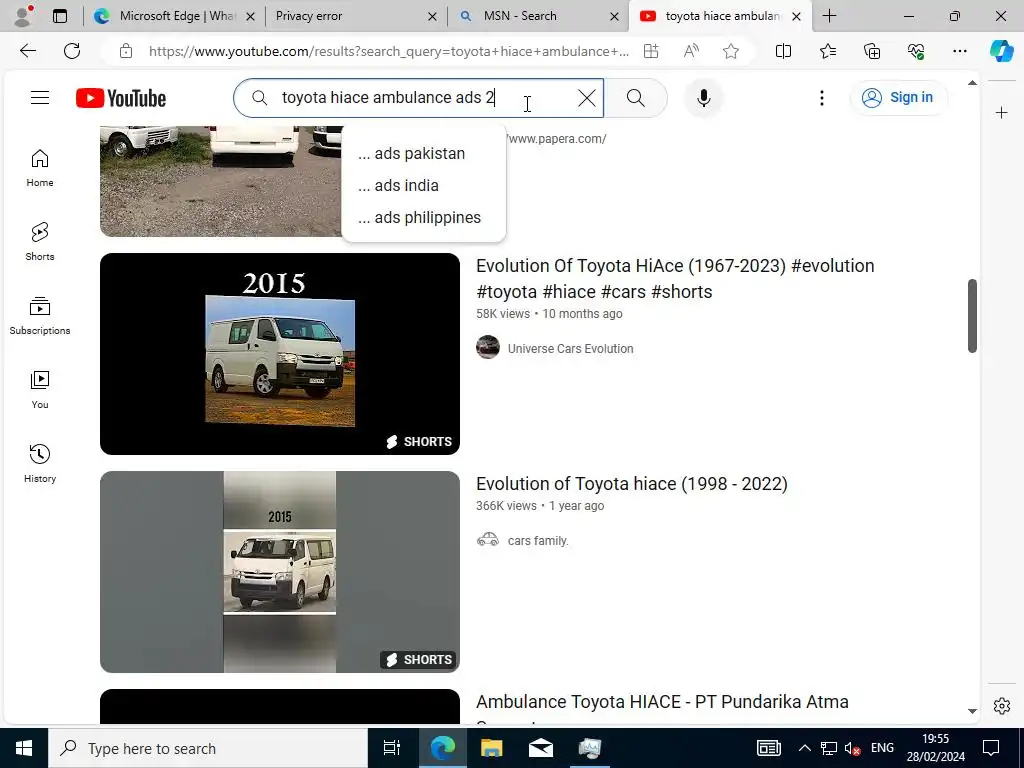Viewport: 1024px width, 768px height.
Task: Select suggestion "ads india"
Action: [423, 185]
